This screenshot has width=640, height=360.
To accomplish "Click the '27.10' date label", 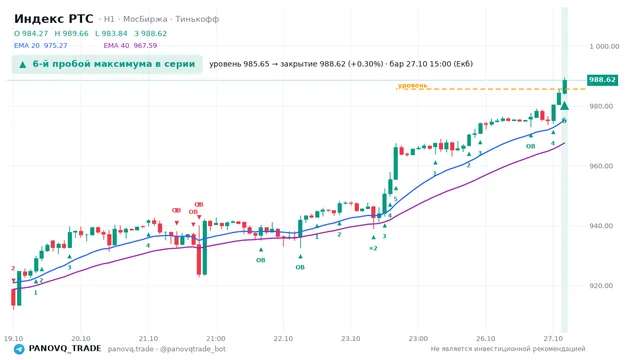I will 553,338.
